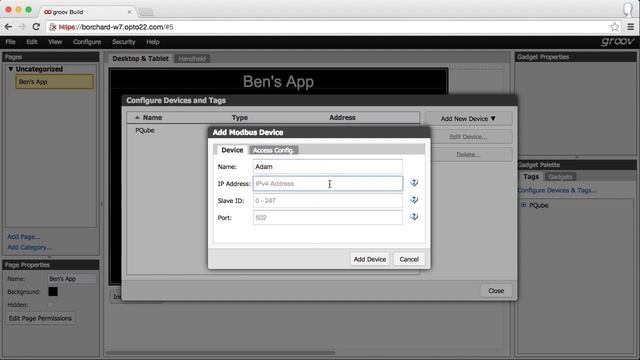The height and width of the screenshot is (360, 640).
Task: Click Edit Page Permissions button
Action: pyautogui.click(x=40, y=318)
